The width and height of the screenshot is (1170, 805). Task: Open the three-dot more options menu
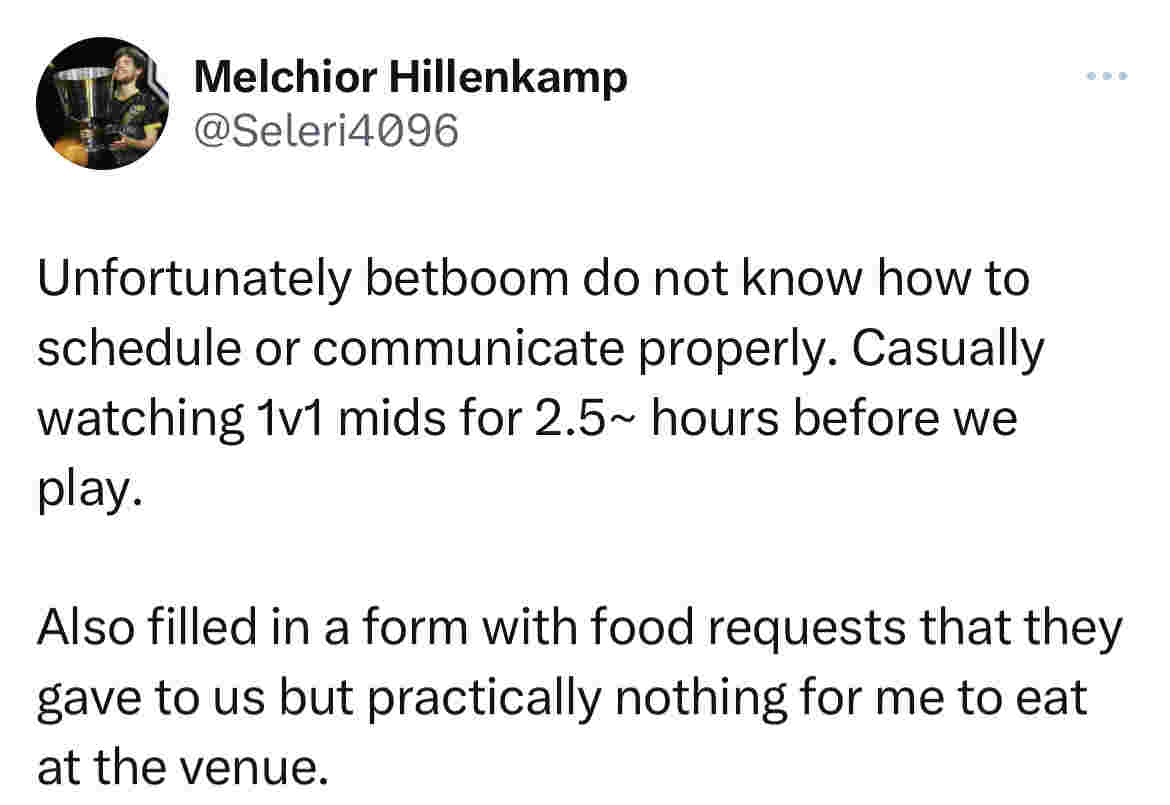[1107, 75]
